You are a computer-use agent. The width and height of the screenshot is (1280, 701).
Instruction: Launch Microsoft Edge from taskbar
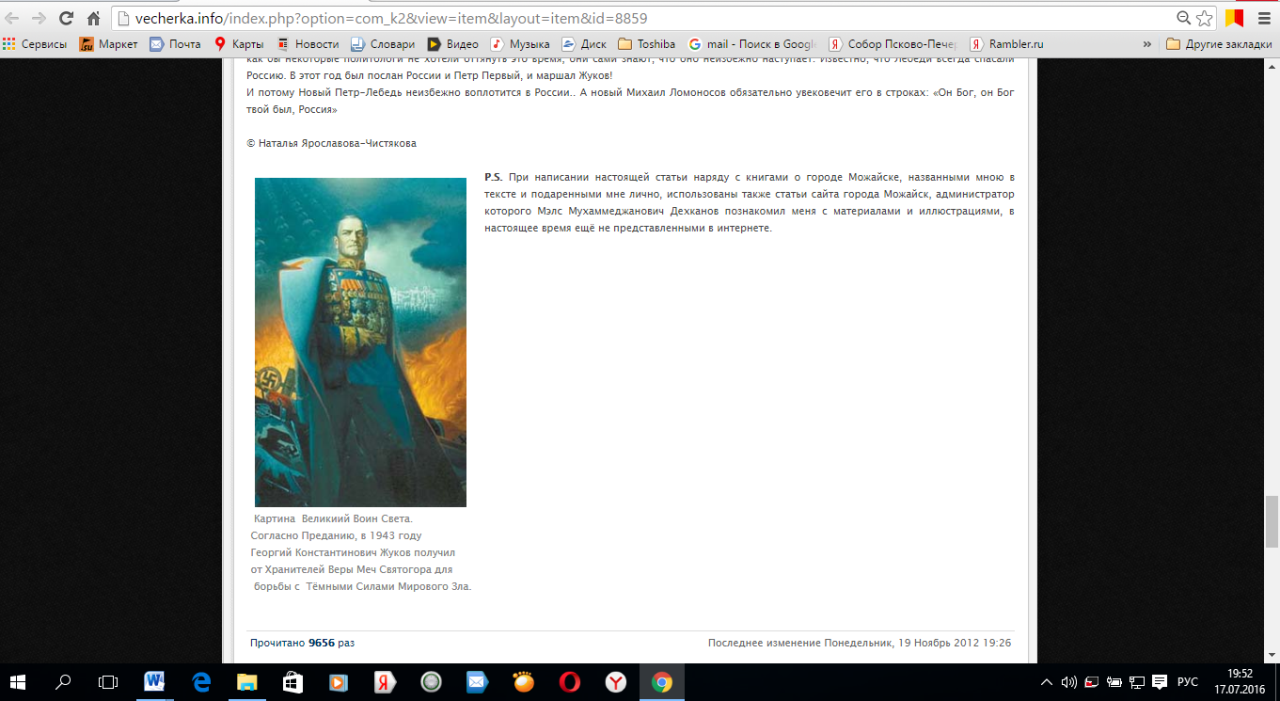pyautogui.click(x=201, y=682)
